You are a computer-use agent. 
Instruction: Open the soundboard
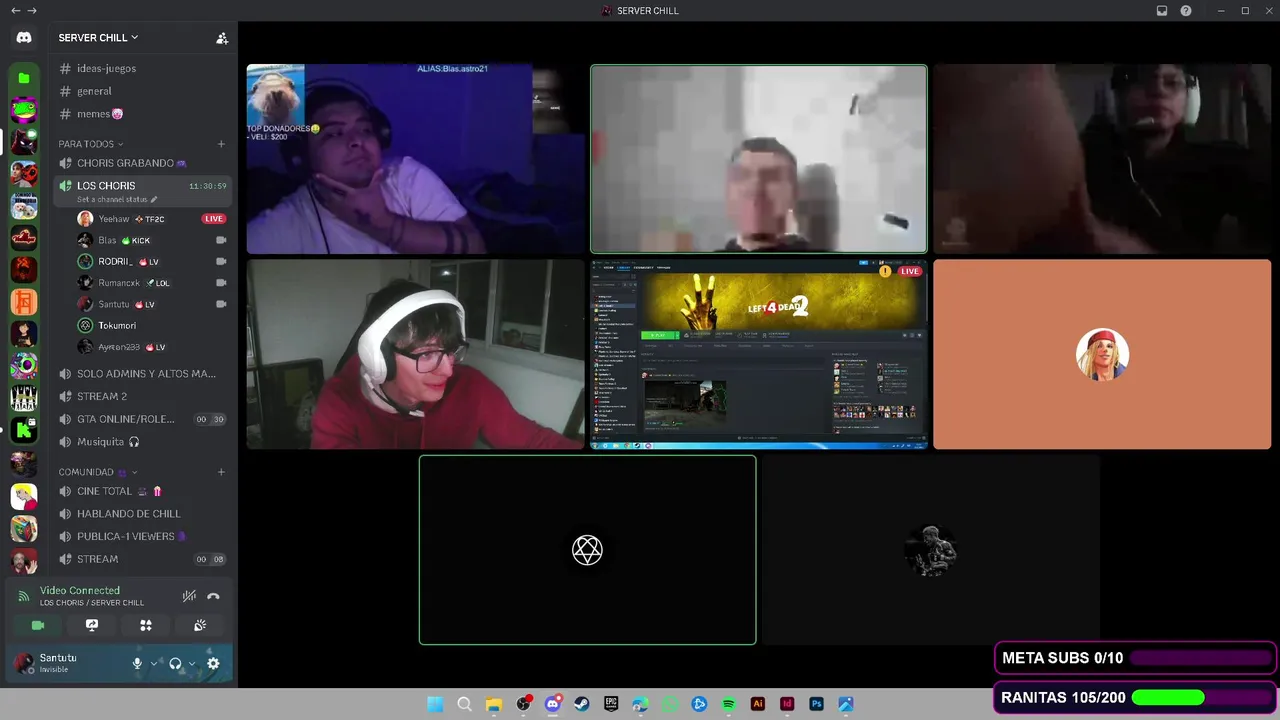[200, 625]
